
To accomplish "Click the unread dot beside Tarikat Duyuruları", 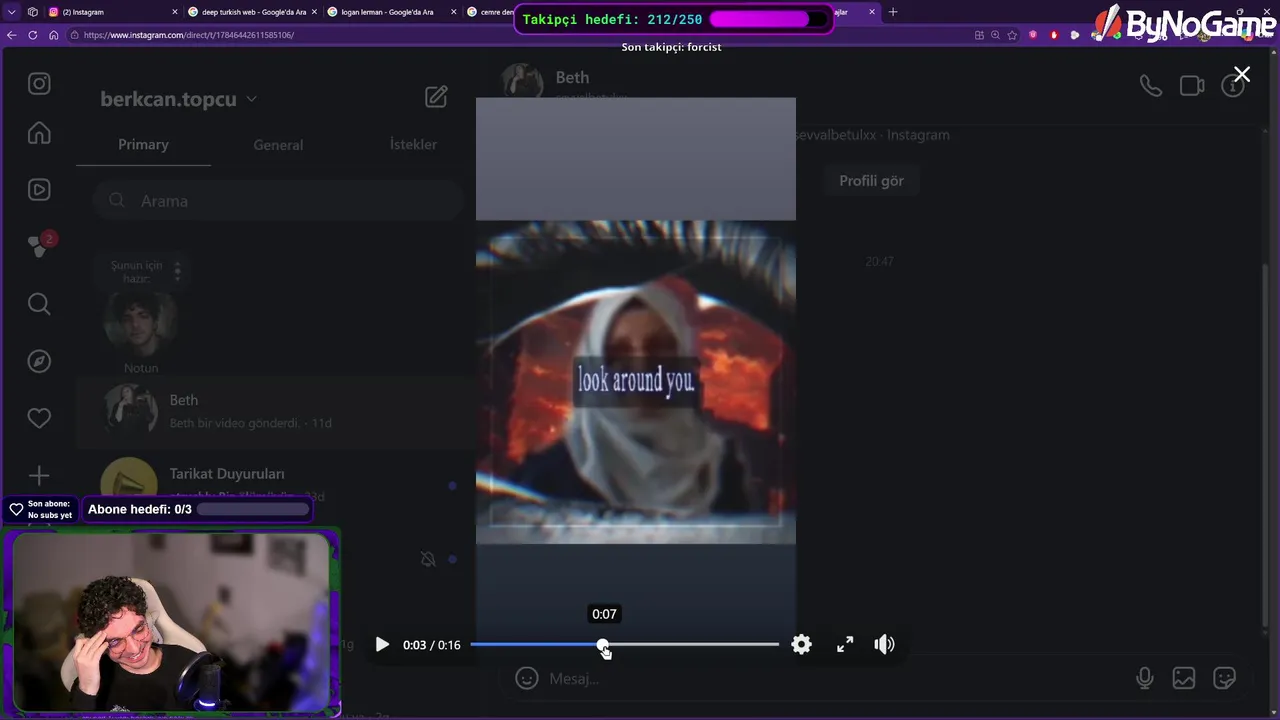I will [x=452, y=486].
